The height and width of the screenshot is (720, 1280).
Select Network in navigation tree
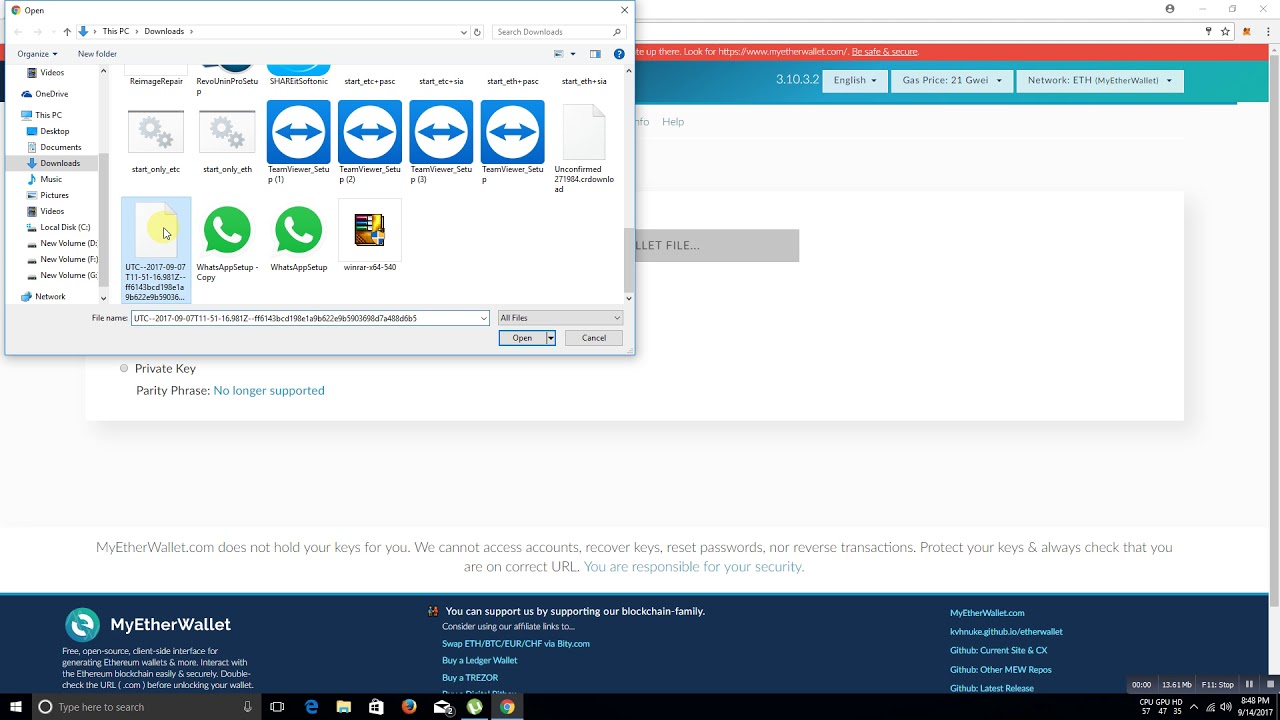[49, 296]
